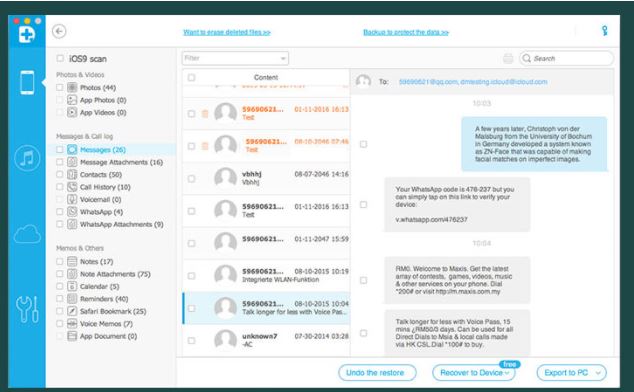Click avatar of the vbhhj conversation
Screen dimensions: 634x392
tap(225, 178)
